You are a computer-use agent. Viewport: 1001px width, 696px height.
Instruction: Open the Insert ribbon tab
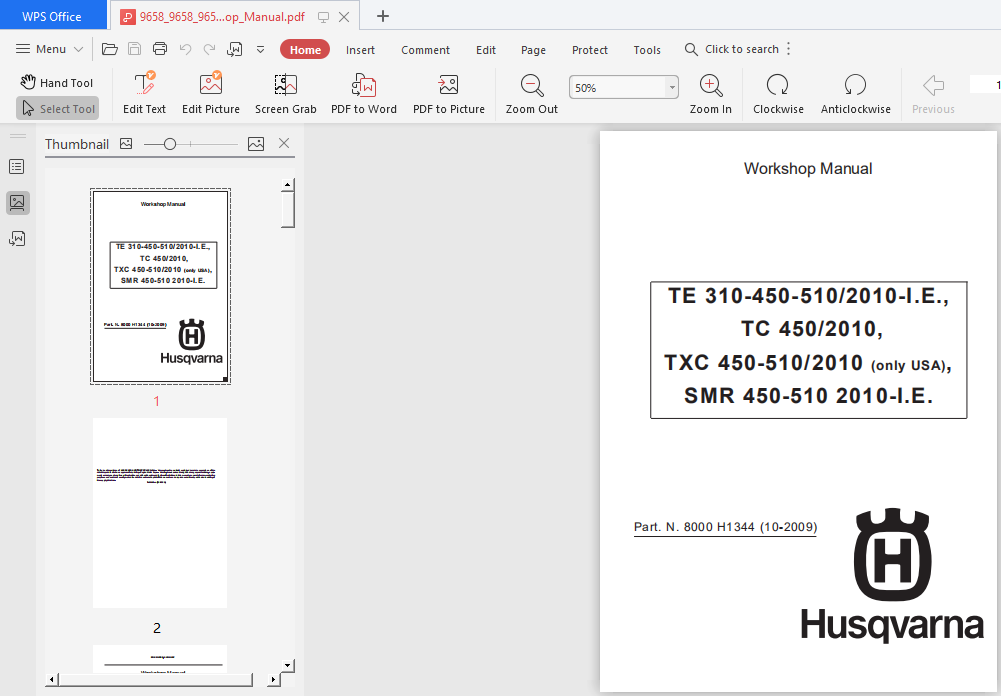pyautogui.click(x=360, y=50)
